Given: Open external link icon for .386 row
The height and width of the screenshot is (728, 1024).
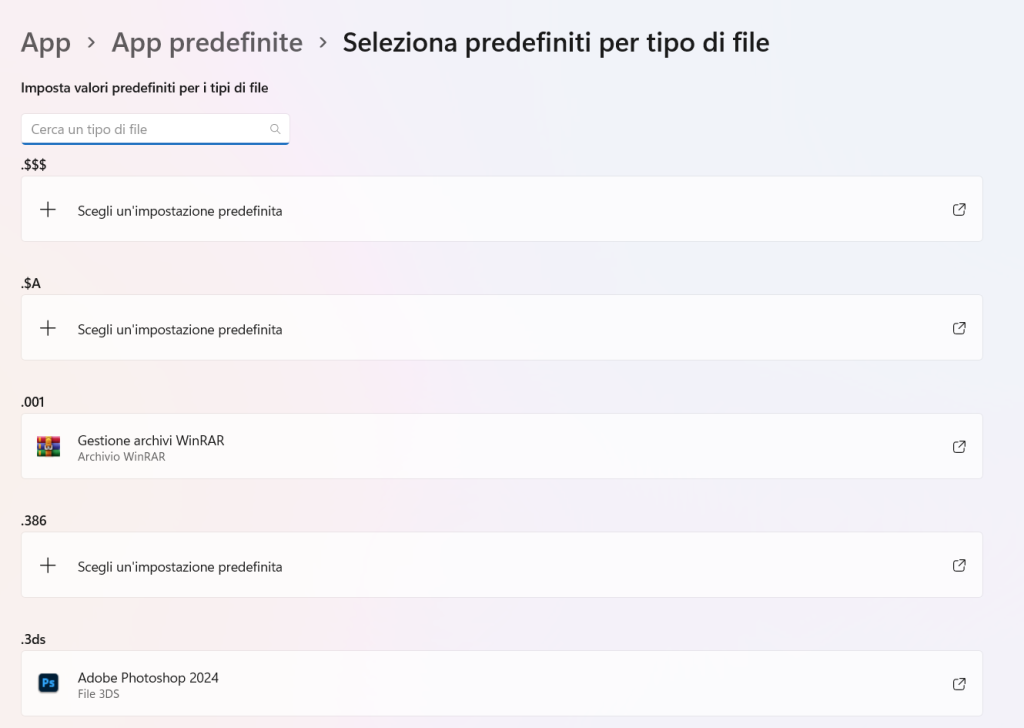Looking at the screenshot, I should pyautogui.click(x=959, y=566).
